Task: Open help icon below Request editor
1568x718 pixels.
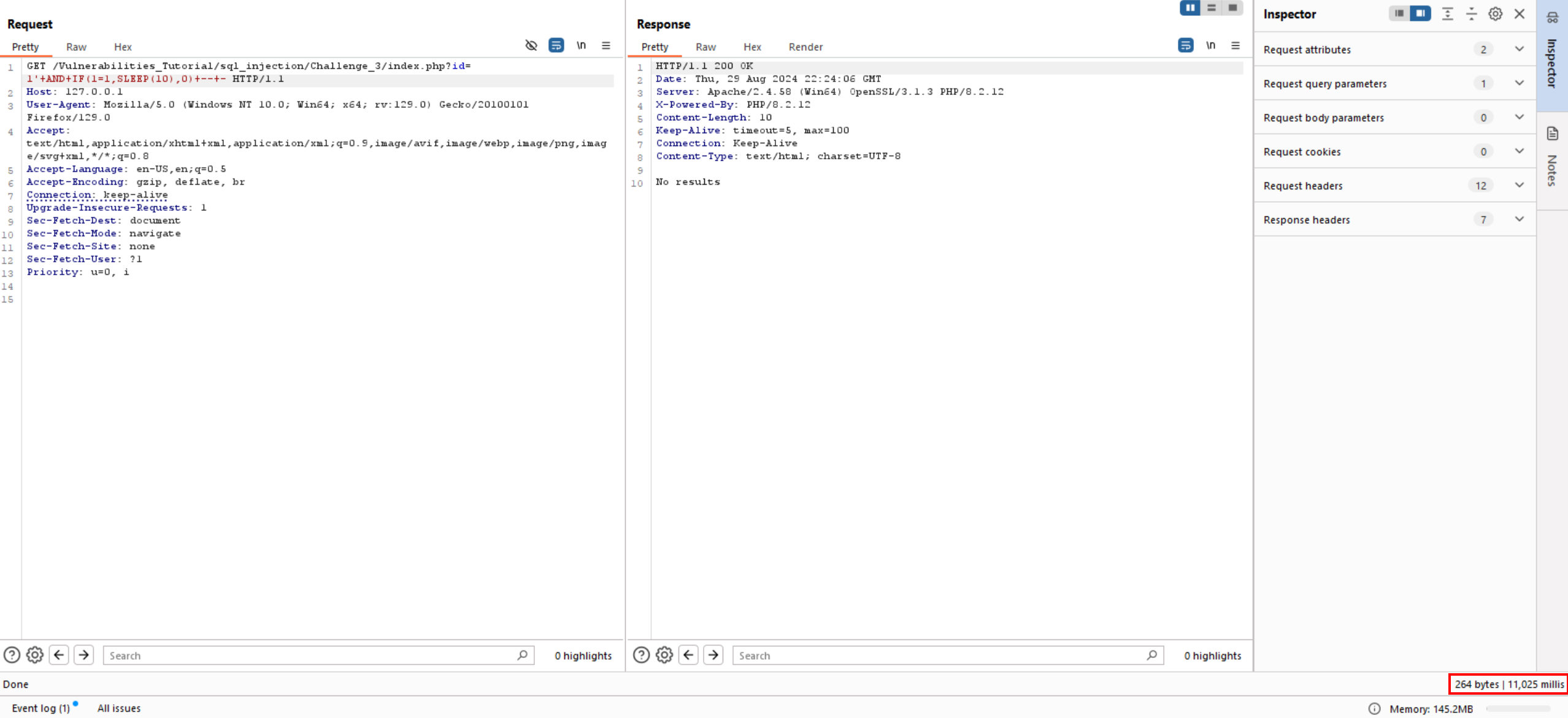Action: click(12, 655)
